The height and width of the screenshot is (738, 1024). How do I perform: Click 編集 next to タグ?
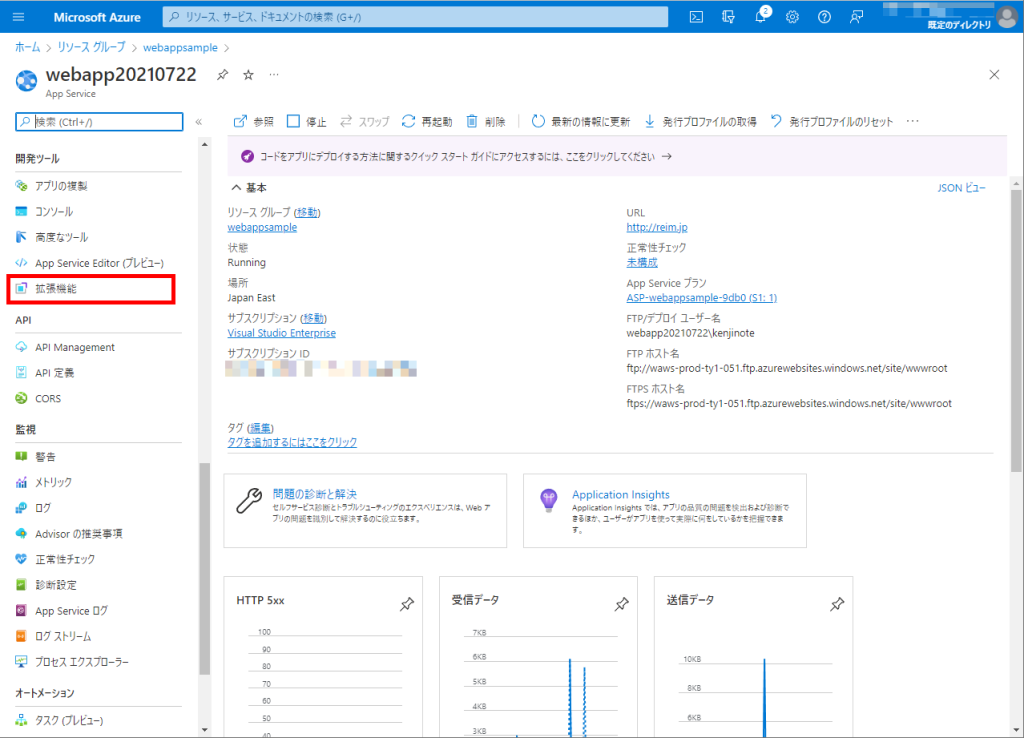260,428
